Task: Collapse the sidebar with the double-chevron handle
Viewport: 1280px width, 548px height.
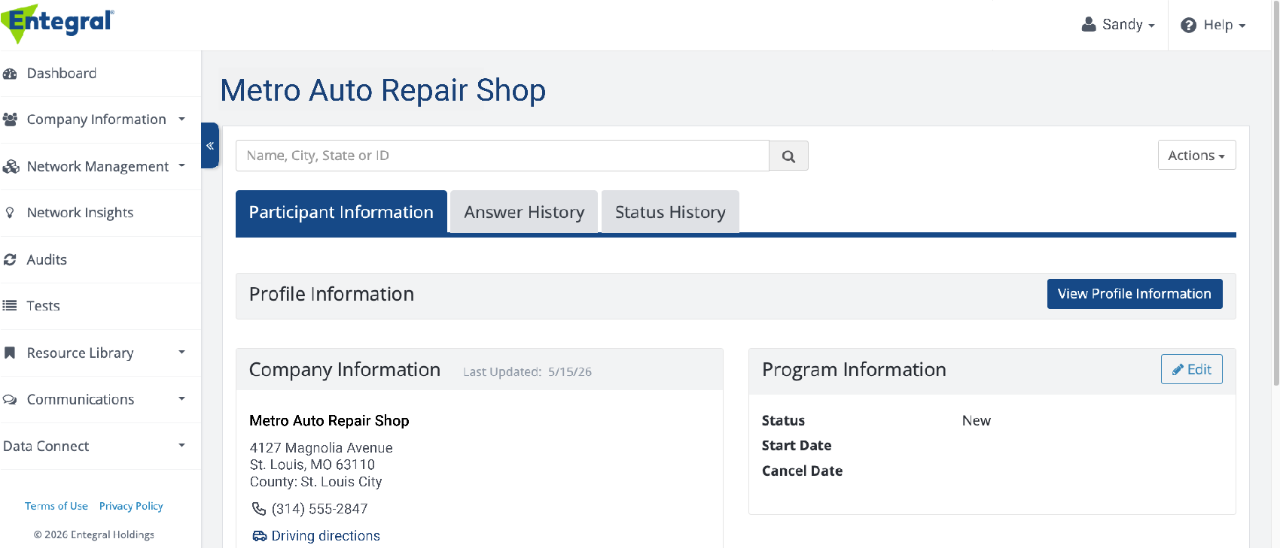Action: coord(210,146)
